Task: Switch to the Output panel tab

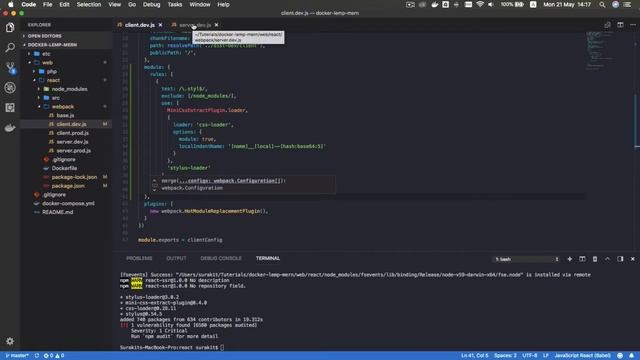Action: (x=176, y=258)
